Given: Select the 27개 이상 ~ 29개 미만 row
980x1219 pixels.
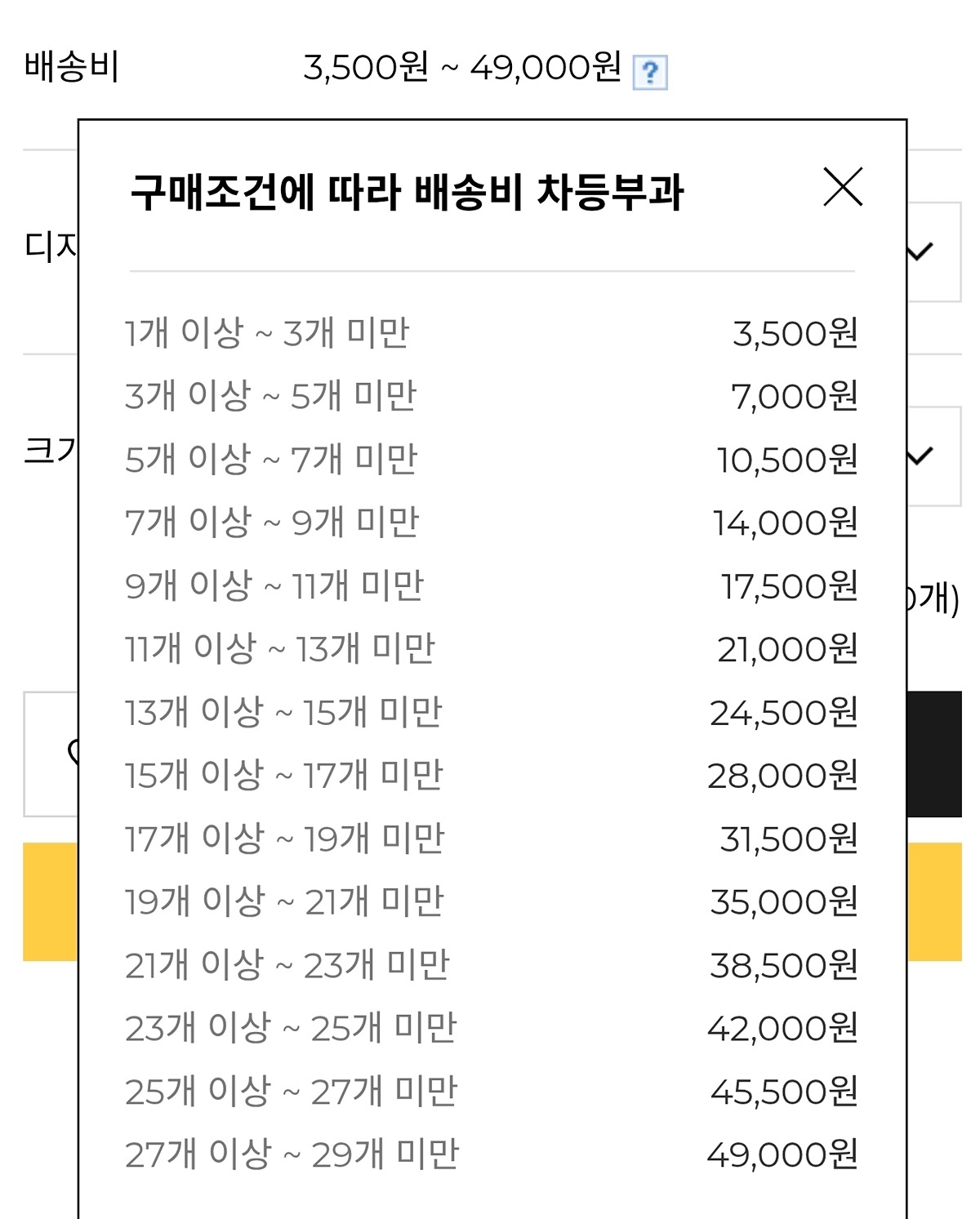Looking at the screenshot, I should point(292,1155).
